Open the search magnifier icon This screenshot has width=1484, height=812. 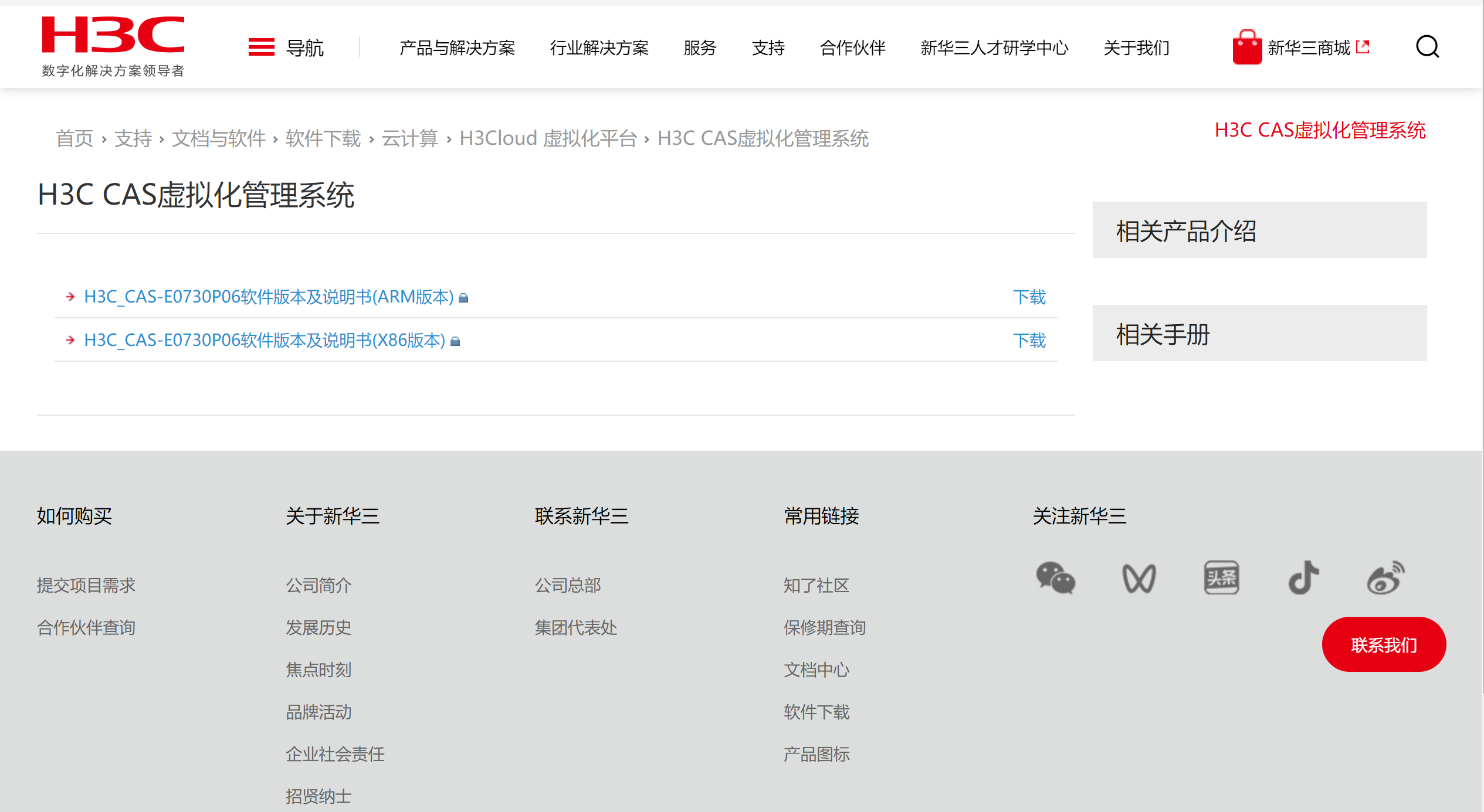click(1427, 47)
